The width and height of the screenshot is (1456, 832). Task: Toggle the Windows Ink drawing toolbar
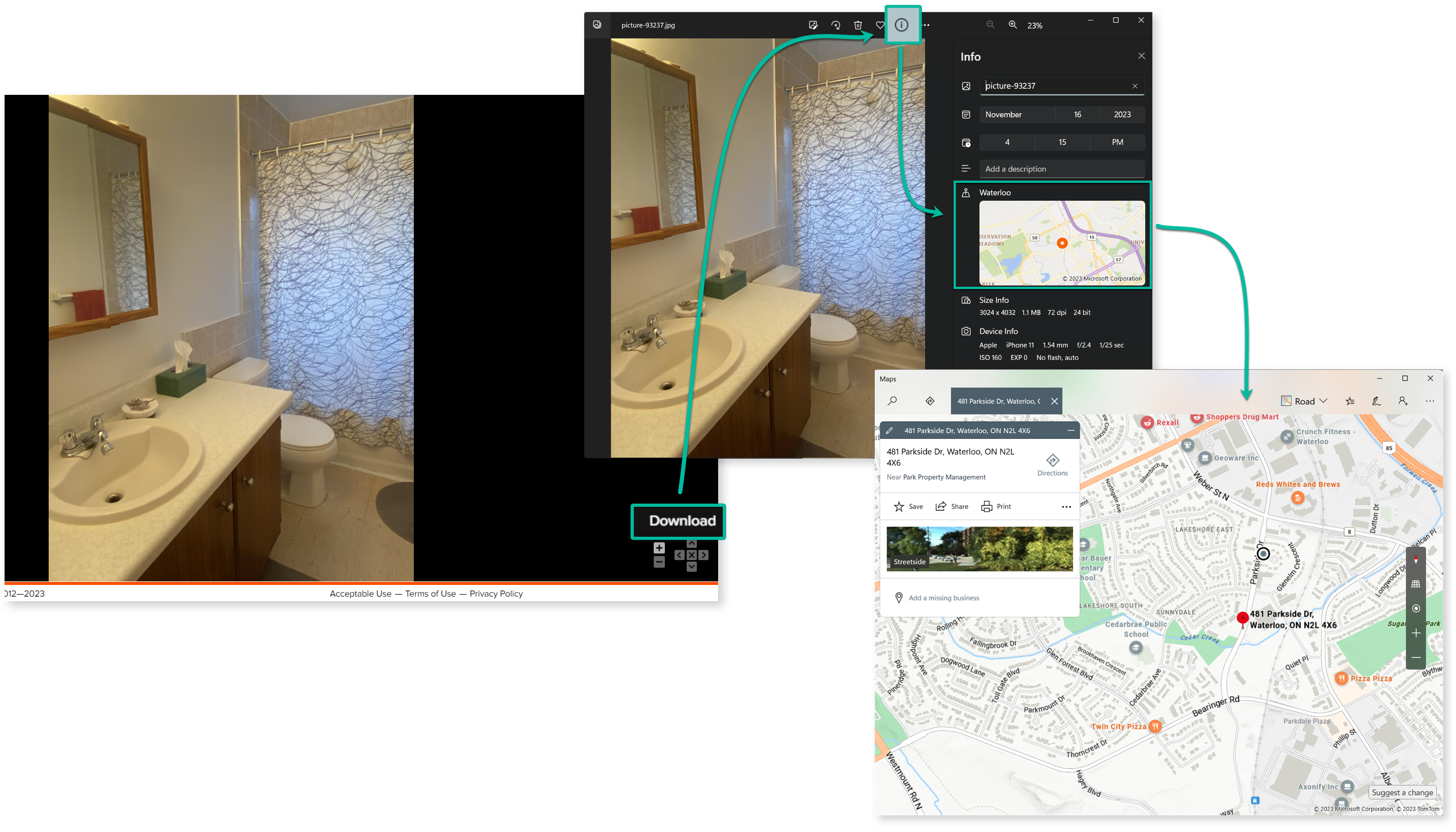pyautogui.click(x=1376, y=401)
